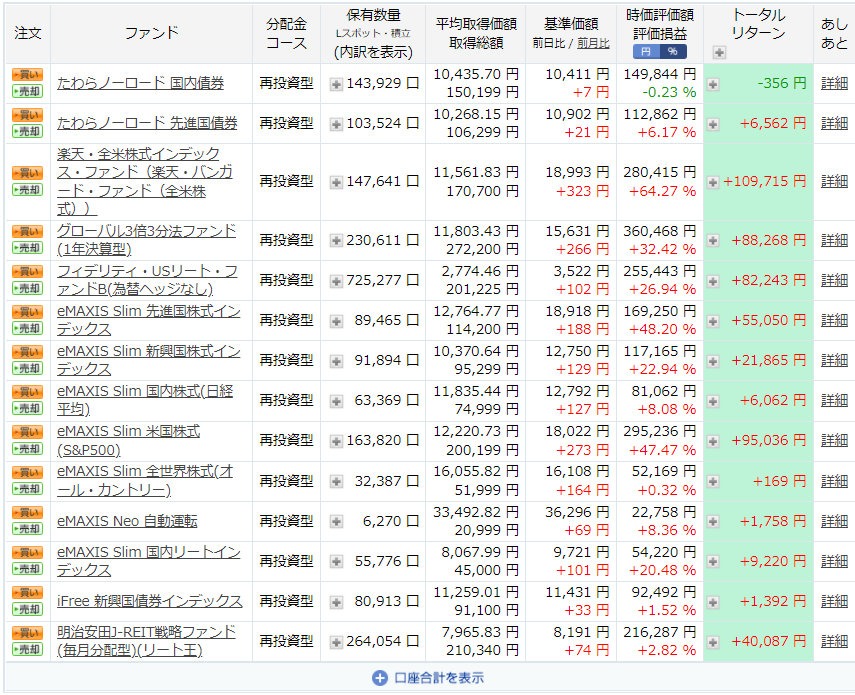Click the 33,492.82 円 average price
Screen dimensions: 855x695
(475, 512)
